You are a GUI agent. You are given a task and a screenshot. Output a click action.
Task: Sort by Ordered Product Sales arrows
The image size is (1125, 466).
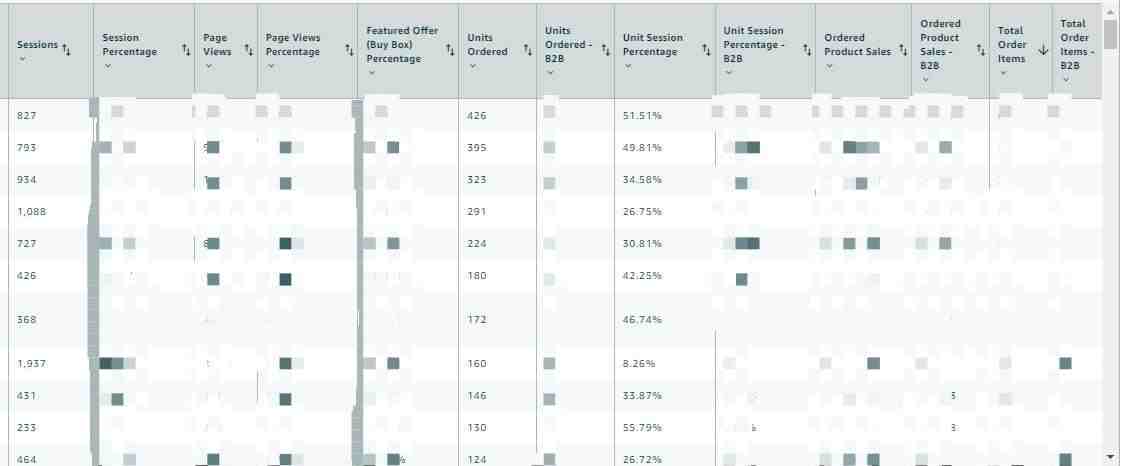[x=903, y=51]
